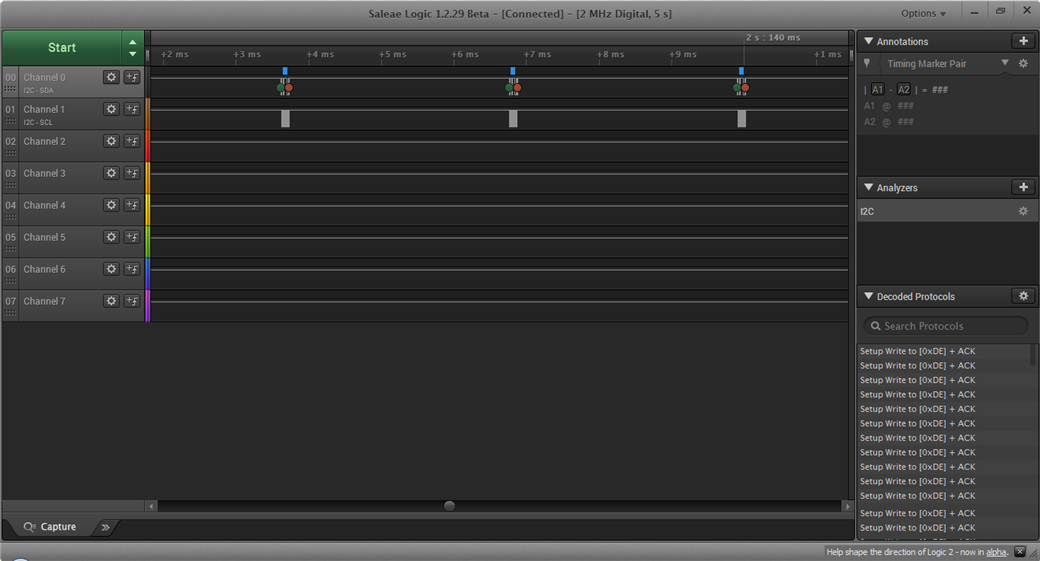This screenshot has width=1040, height=561.
Task: Follow the alpha link for Logic 2
Action: [996, 552]
